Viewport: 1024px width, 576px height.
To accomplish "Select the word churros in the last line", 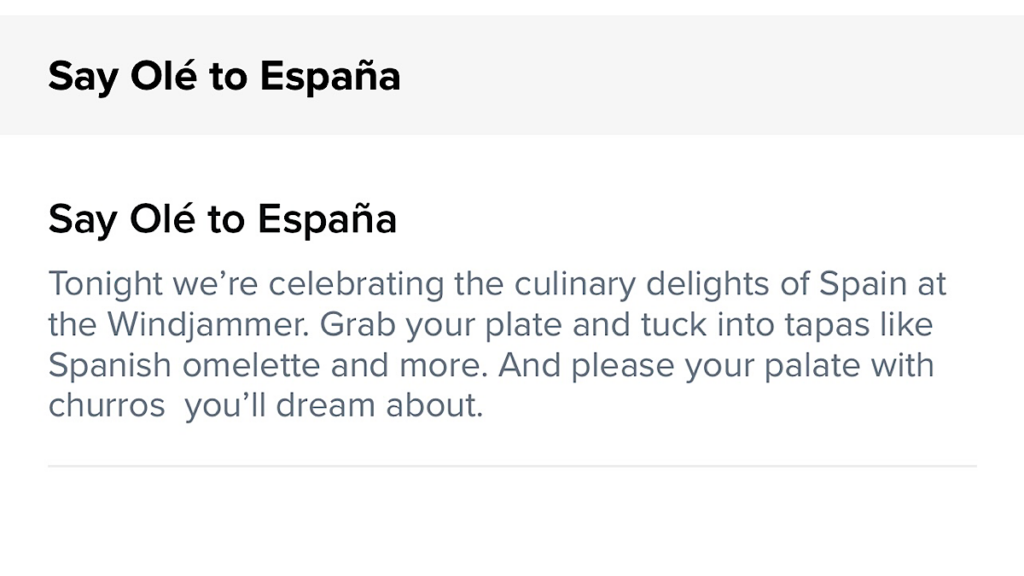I will click(106, 406).
